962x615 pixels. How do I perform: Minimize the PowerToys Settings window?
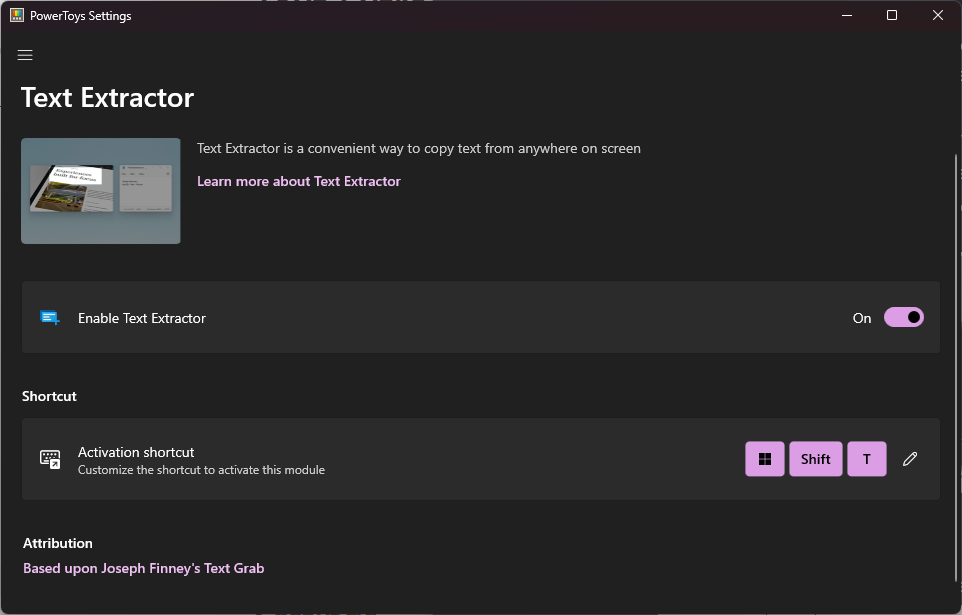pyautogui.click(x=847, y=15)
